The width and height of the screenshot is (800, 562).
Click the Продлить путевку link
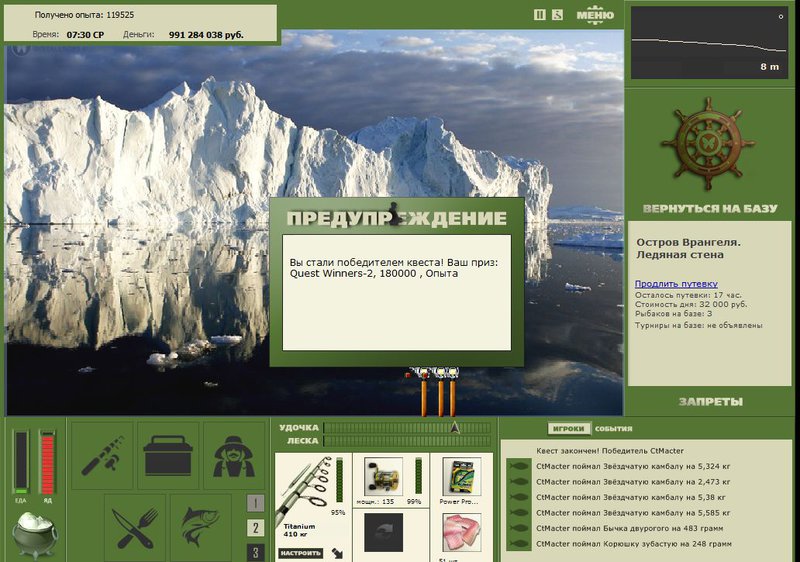coord(676,284)
